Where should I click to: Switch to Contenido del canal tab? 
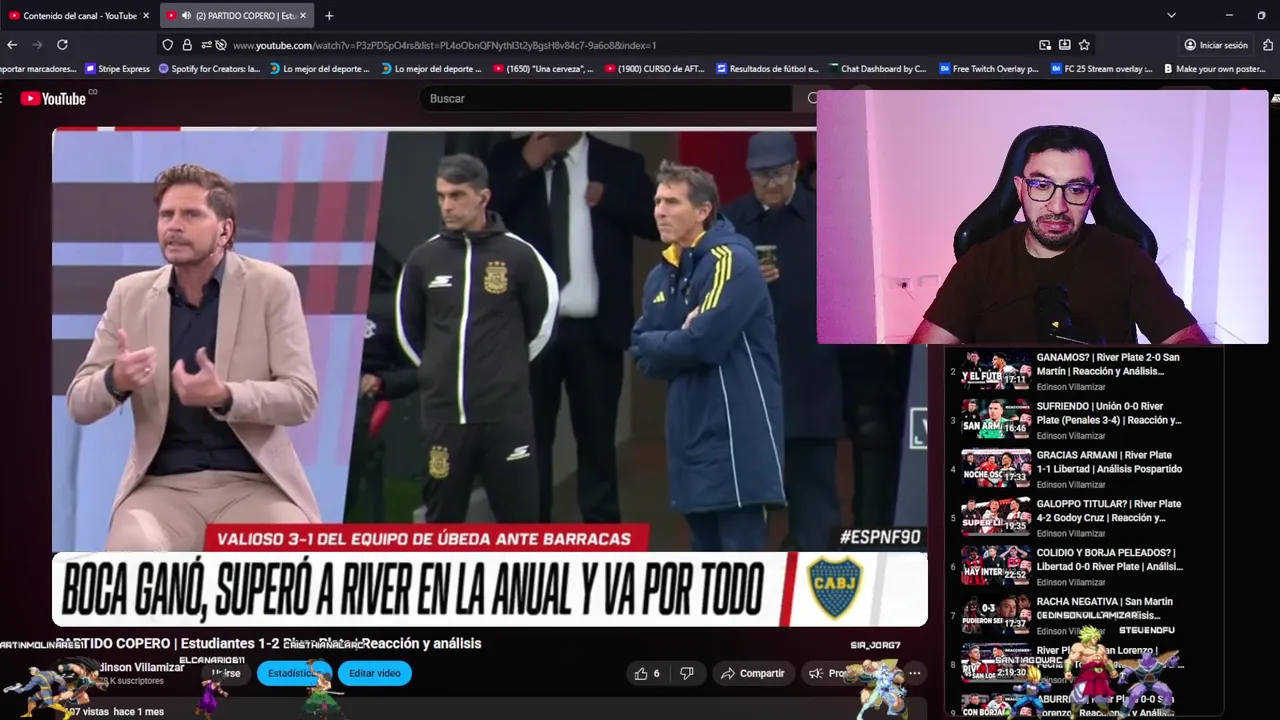pyautogui.click(x=78, y=16)
